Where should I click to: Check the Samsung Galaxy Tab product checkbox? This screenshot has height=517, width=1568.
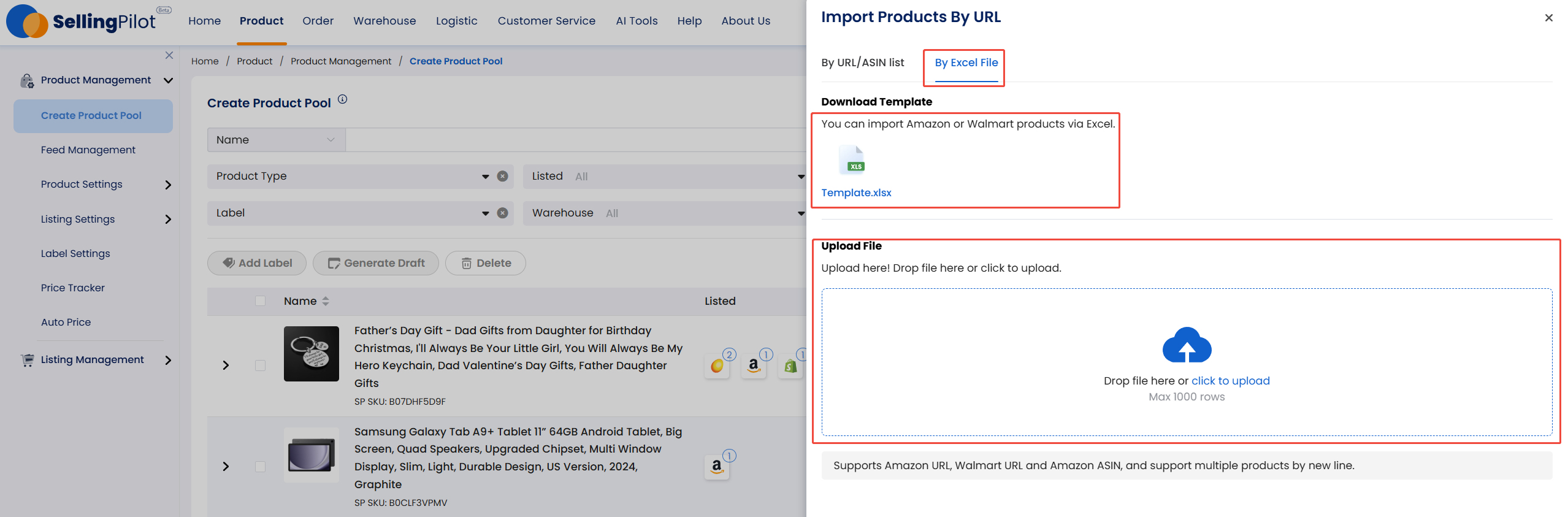[260, 467]
